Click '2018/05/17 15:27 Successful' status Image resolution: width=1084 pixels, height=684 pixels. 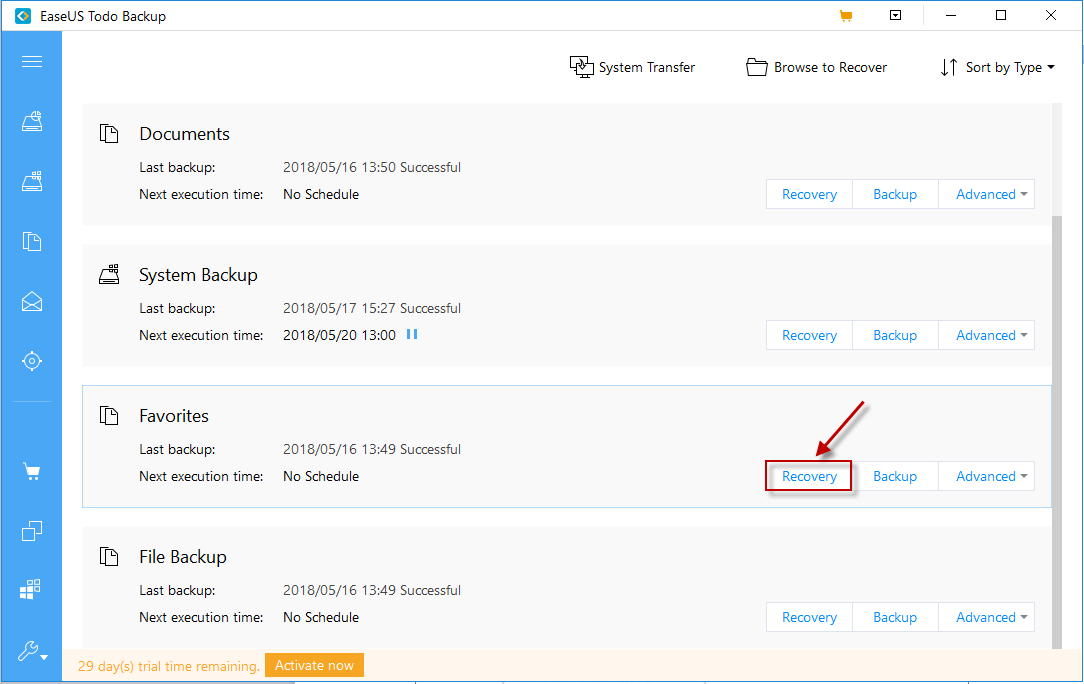click(x=372, y=308)
